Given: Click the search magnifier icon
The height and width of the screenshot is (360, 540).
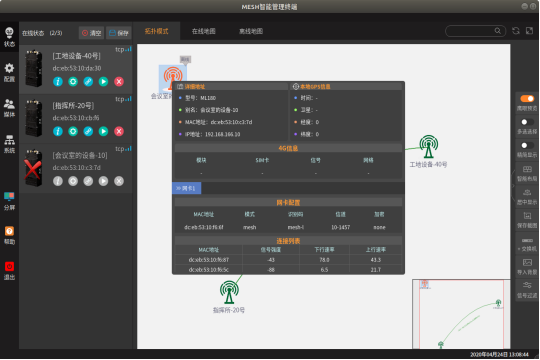Looking at the screenshot, I should coord(498,31).
